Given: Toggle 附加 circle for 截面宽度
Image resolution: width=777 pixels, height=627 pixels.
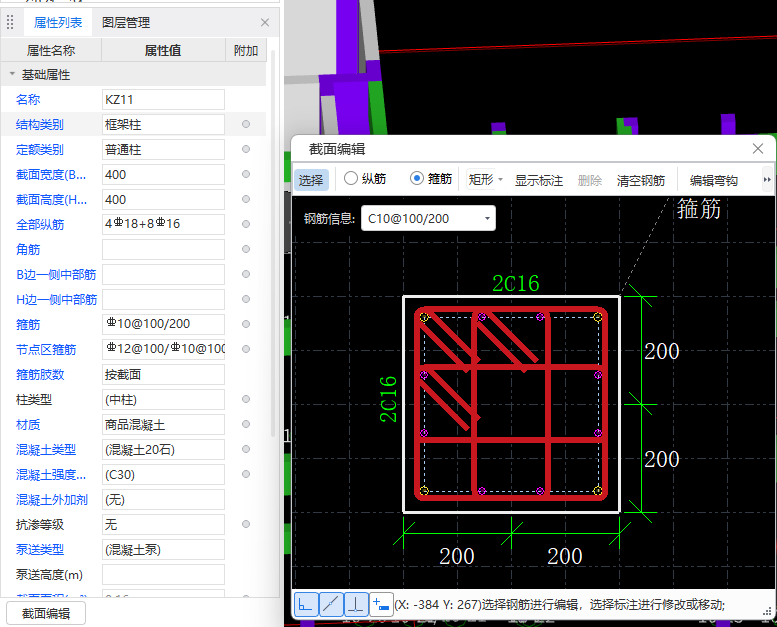Looking at the screenshot, I should click(246, 174).
